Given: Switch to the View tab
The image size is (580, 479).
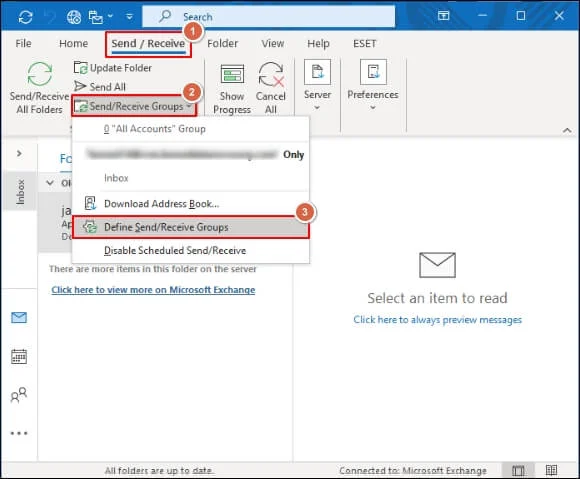Looking at the screenshot, I should point(273,44).
